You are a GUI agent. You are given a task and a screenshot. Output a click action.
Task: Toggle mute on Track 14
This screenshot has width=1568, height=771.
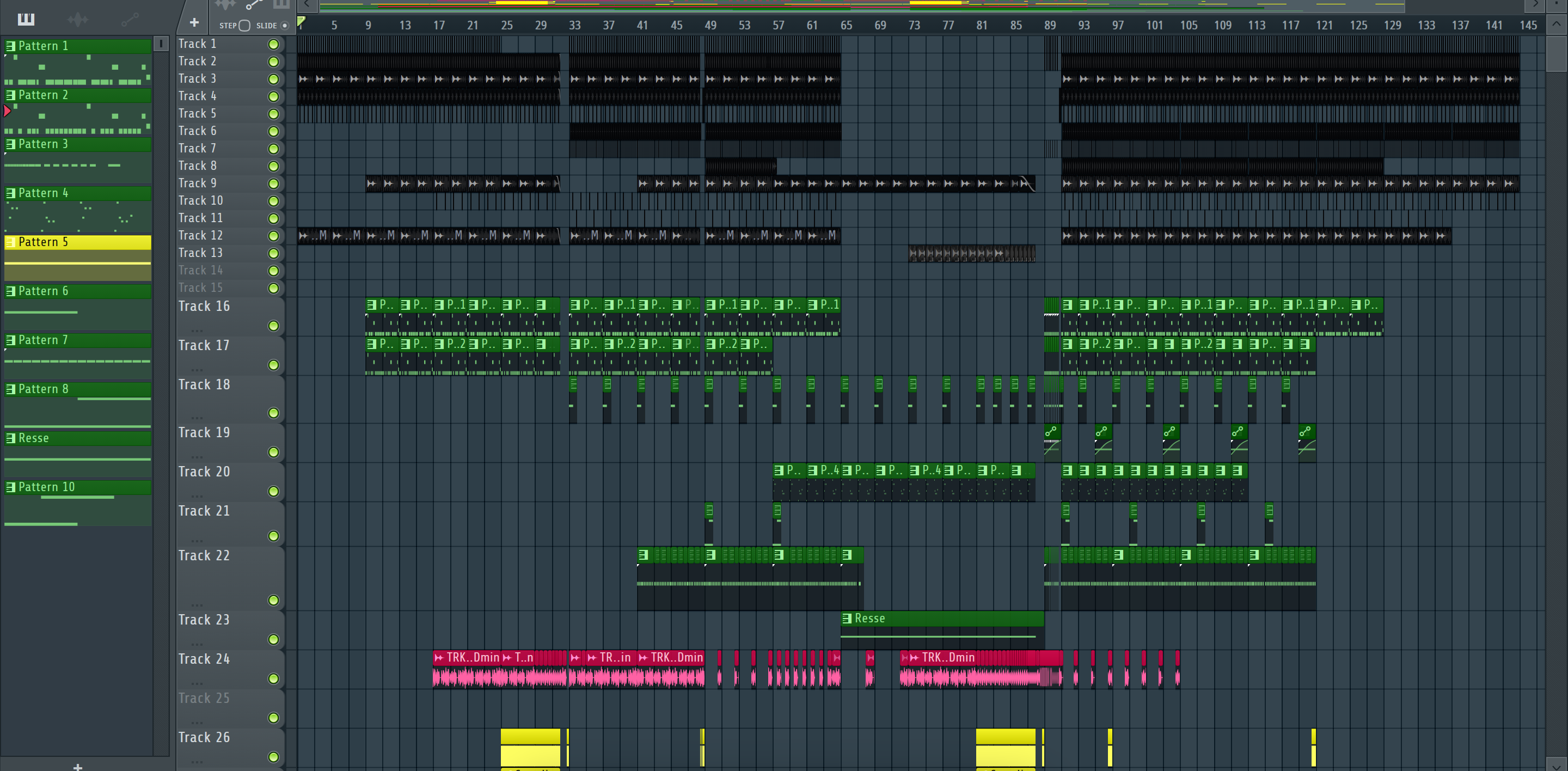coord(273,271)
